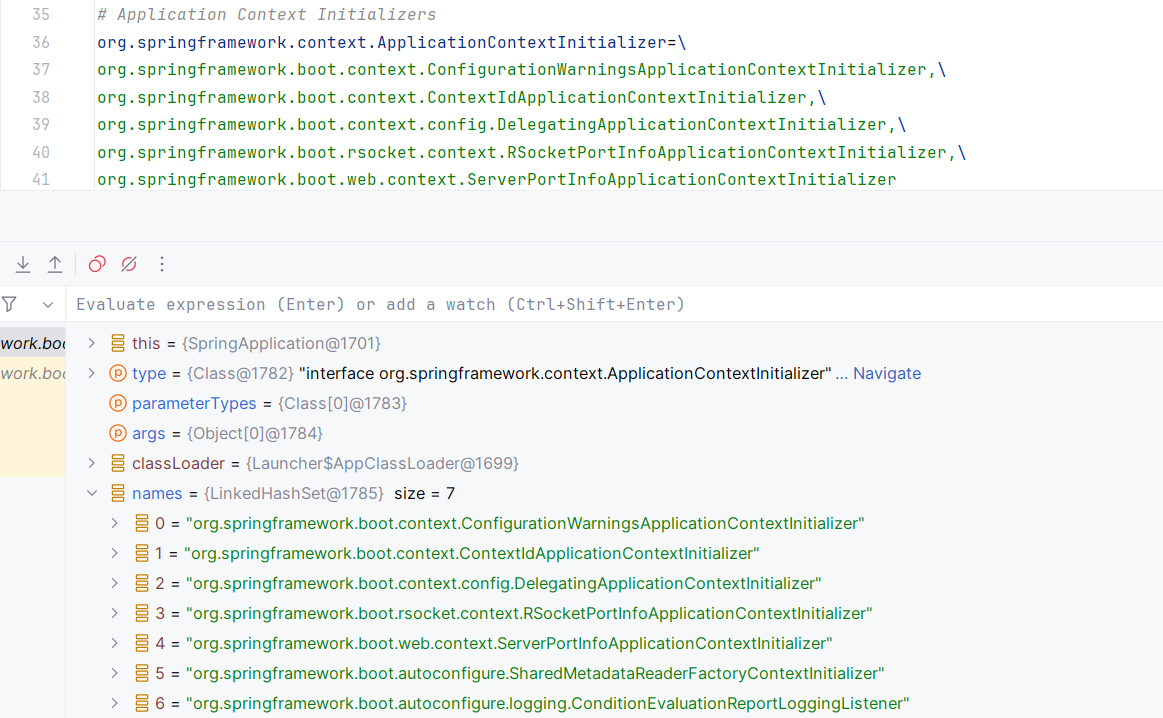Select the 'args' variable name
The image size is (1163, 718).
148,433
